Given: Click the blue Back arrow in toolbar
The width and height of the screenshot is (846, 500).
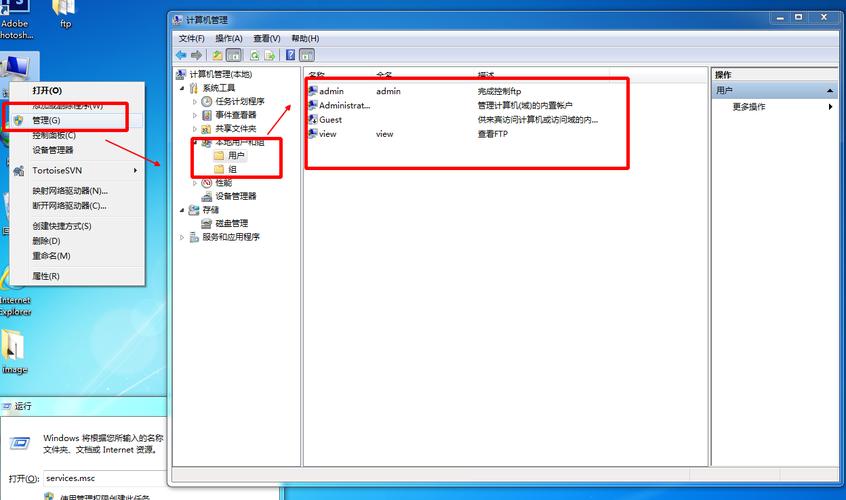Looking at the screenshot, I should click(181, 55).
